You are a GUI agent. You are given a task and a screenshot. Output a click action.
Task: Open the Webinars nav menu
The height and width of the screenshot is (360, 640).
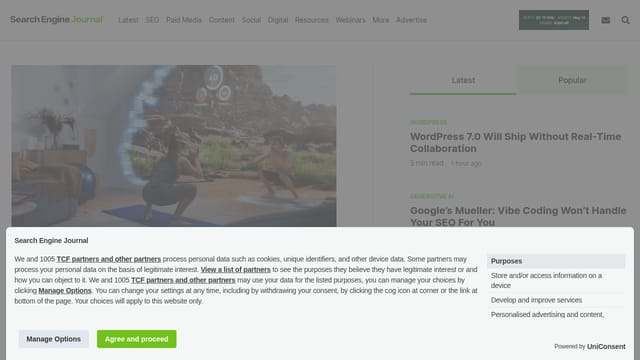click(350, 20)
